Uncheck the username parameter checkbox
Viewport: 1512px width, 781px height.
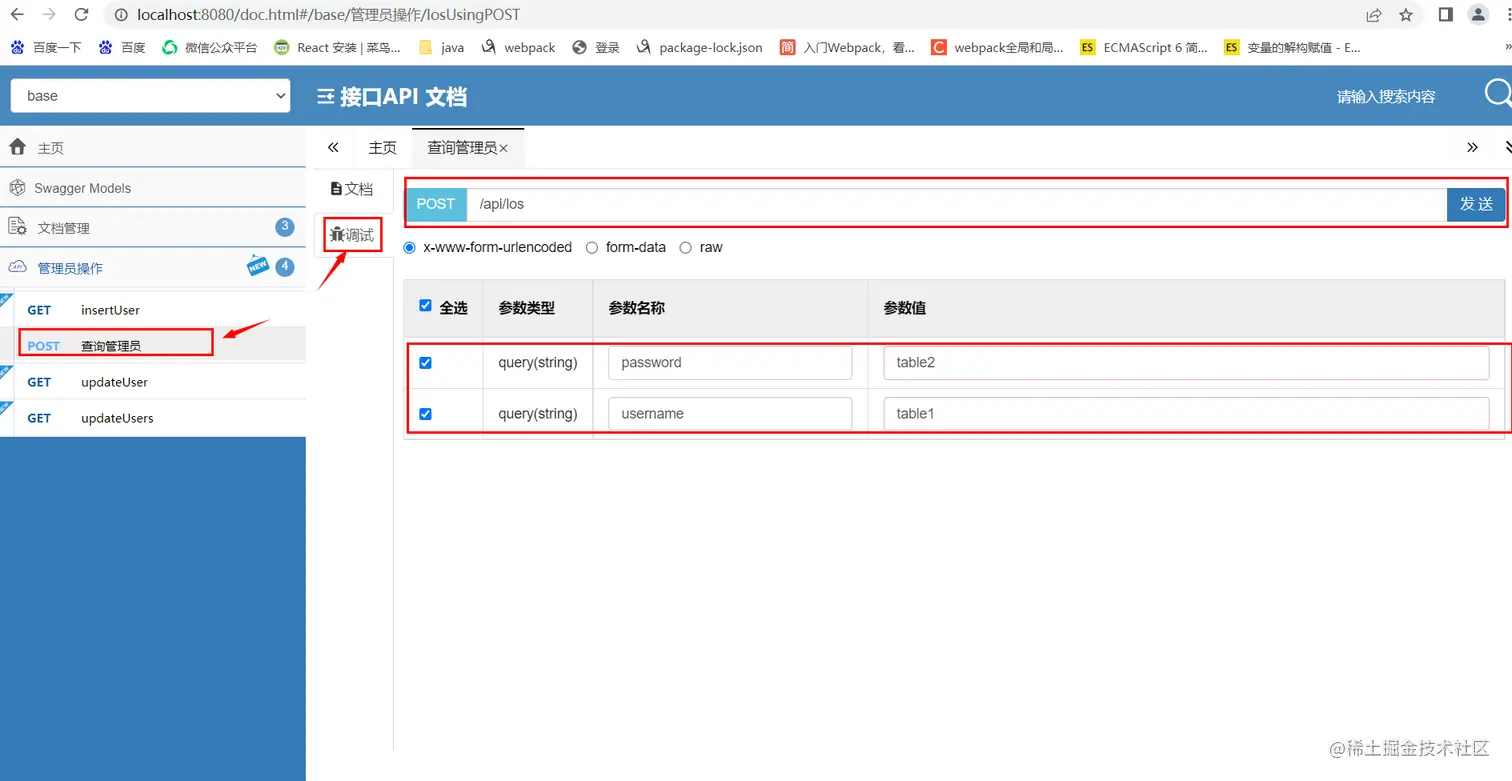tap(426, 413)
